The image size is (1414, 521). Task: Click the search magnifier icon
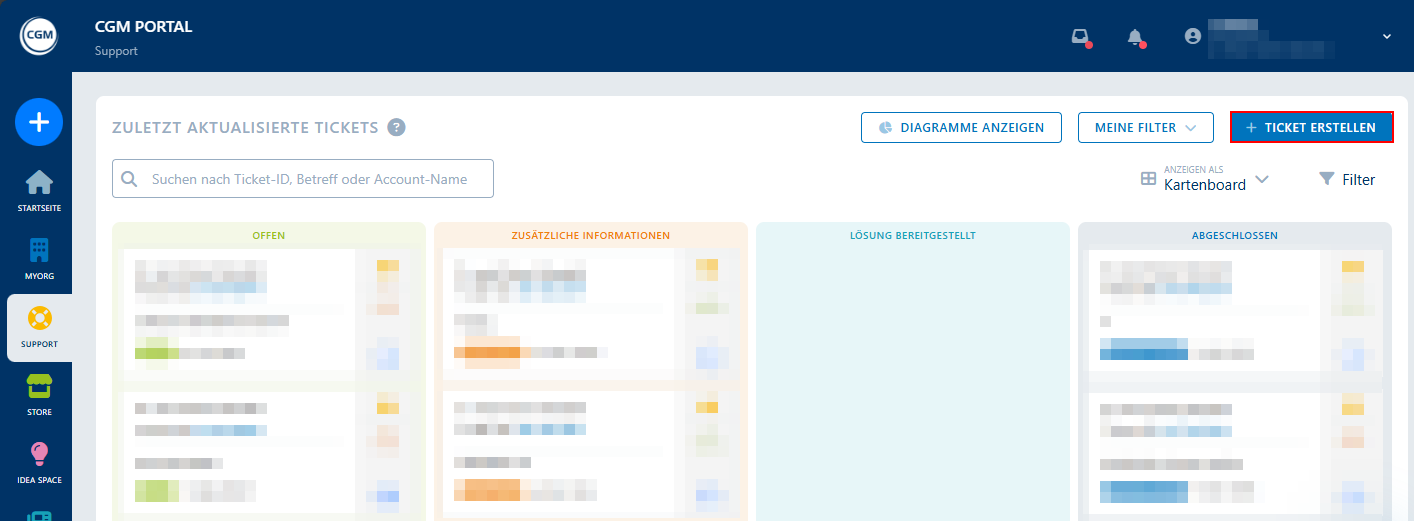(x=130, y=179)
